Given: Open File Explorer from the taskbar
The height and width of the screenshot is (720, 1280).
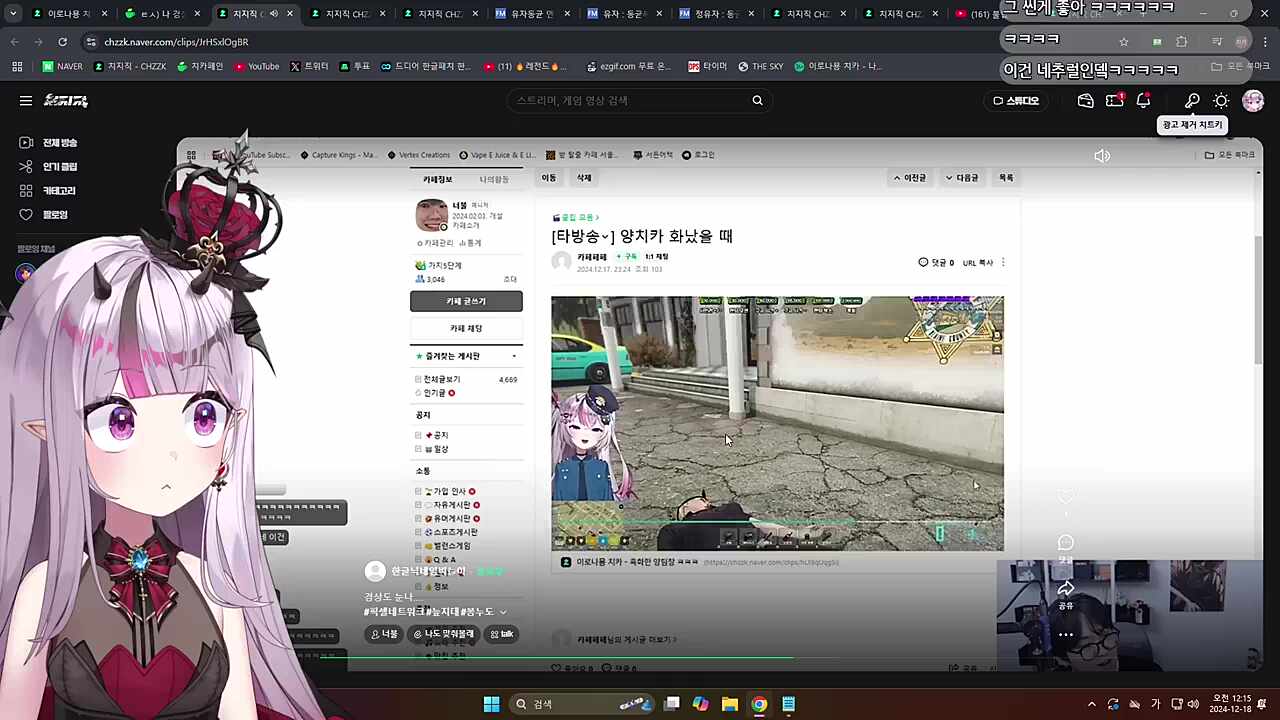Looking at the screenshot, I should click(x=730, y=704).
